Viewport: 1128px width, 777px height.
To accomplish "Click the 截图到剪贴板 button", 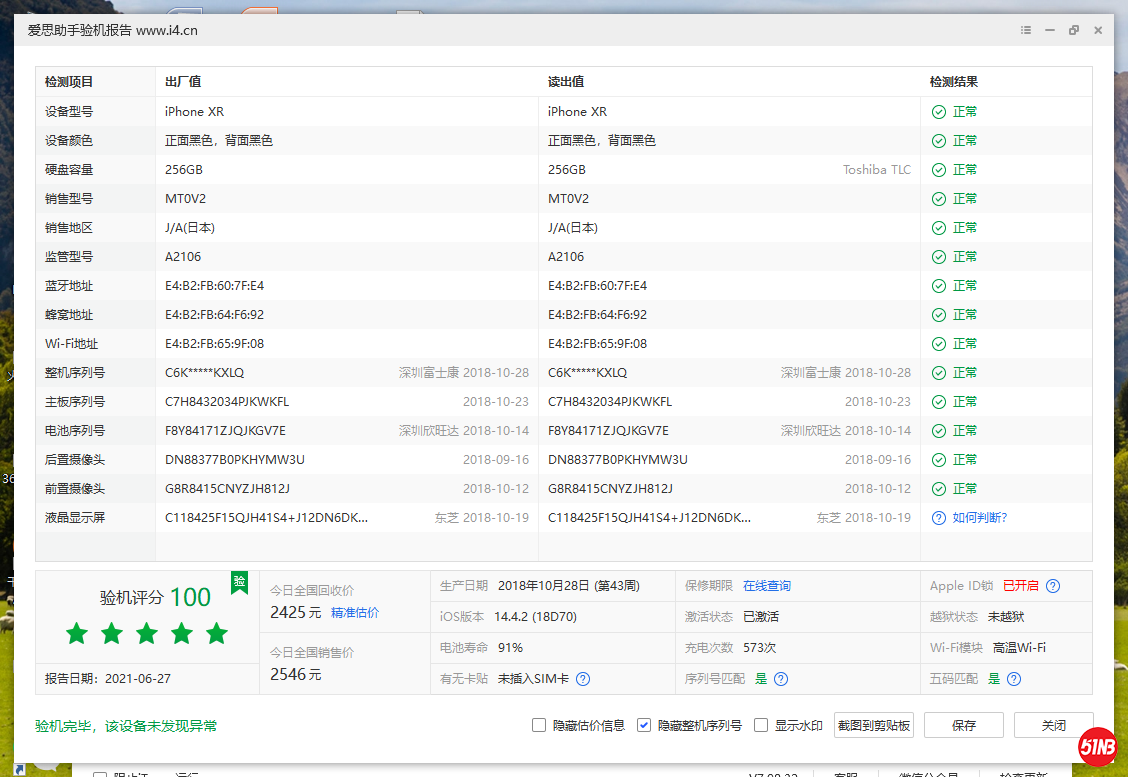I will pos(874,725).
